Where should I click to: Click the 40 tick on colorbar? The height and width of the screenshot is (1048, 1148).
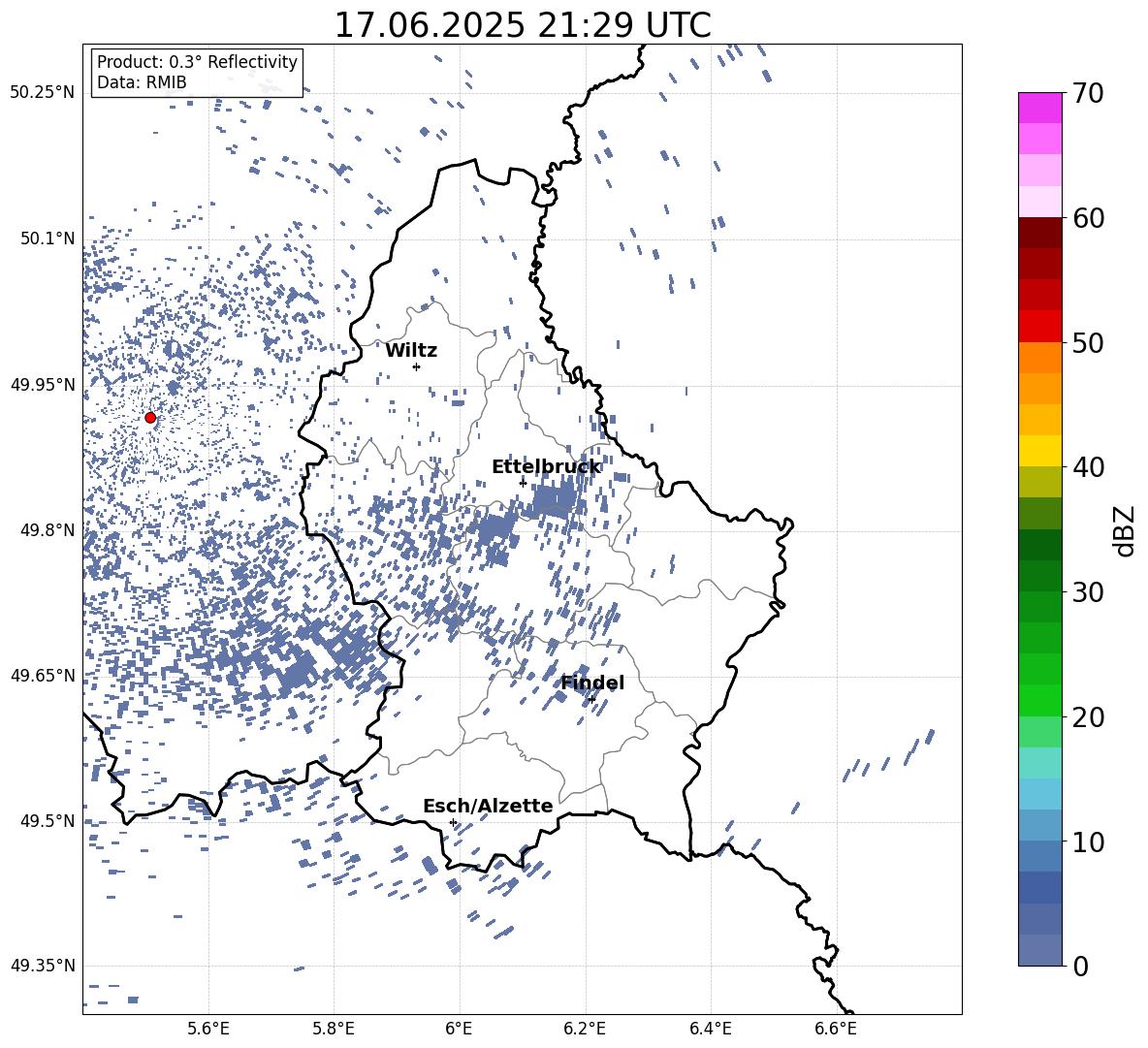click(1087, 467)
